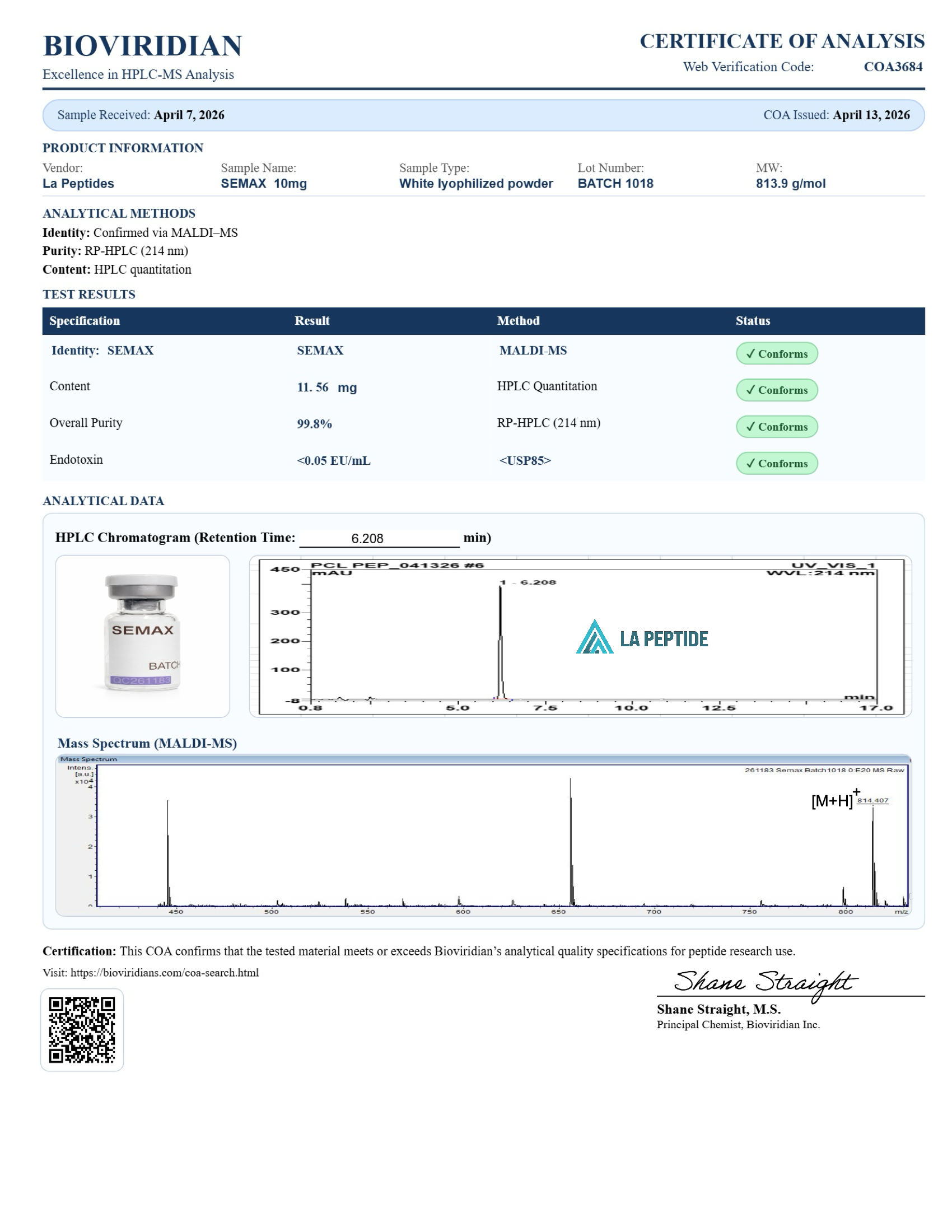
Task: Click the QR code image
Action: tap(82, 1029)
